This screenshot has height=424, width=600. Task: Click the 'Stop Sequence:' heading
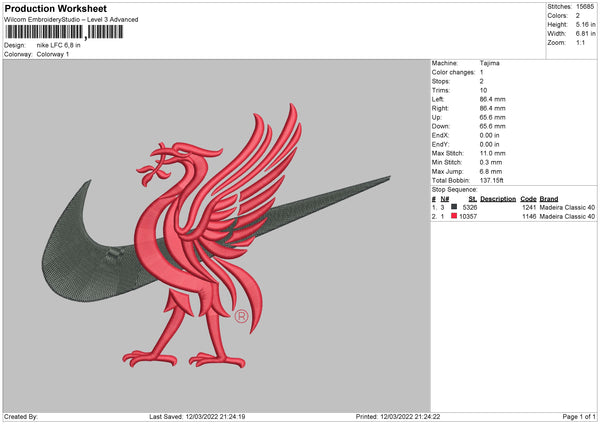455,190
